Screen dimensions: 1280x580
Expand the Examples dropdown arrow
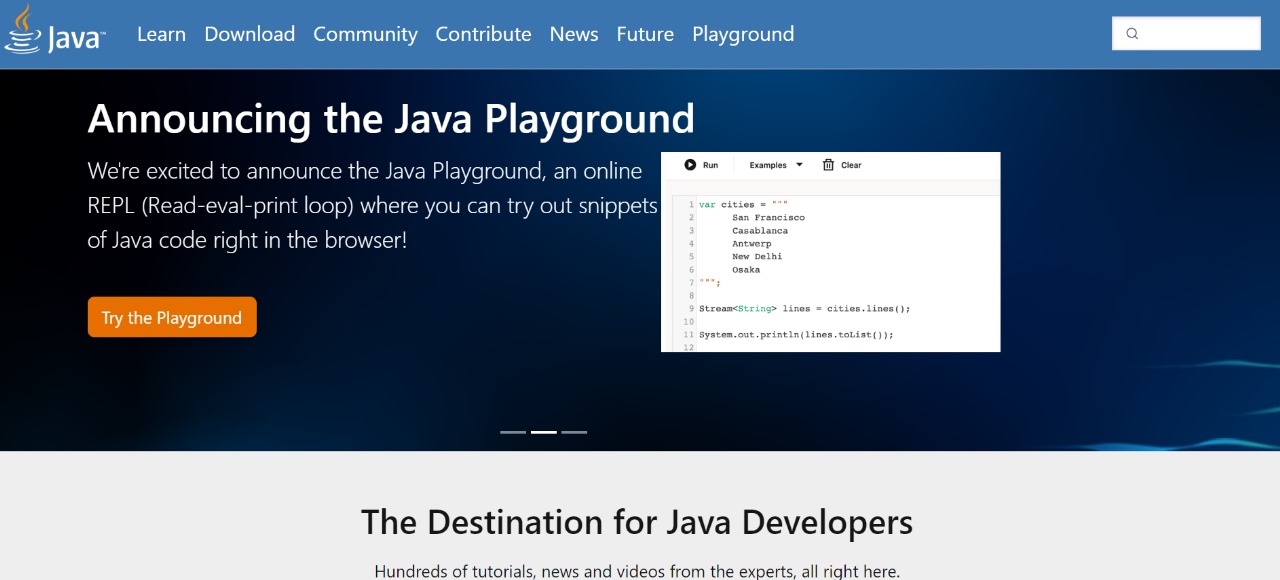[x=799, y=165]
